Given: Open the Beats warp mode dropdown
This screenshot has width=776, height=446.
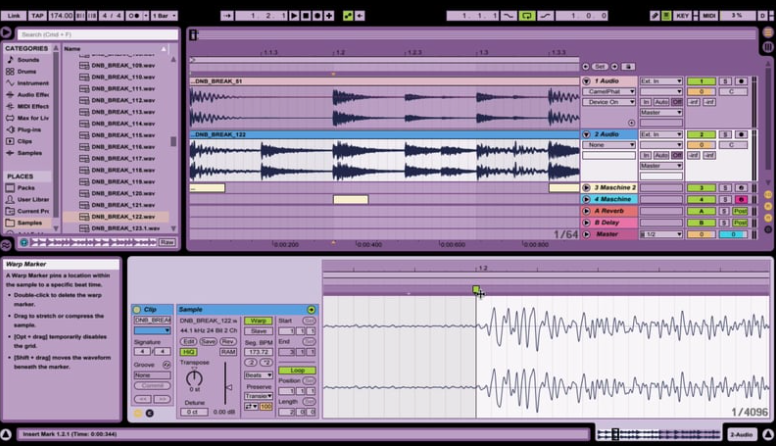Looking at the screenshot, I should (258, 375).
